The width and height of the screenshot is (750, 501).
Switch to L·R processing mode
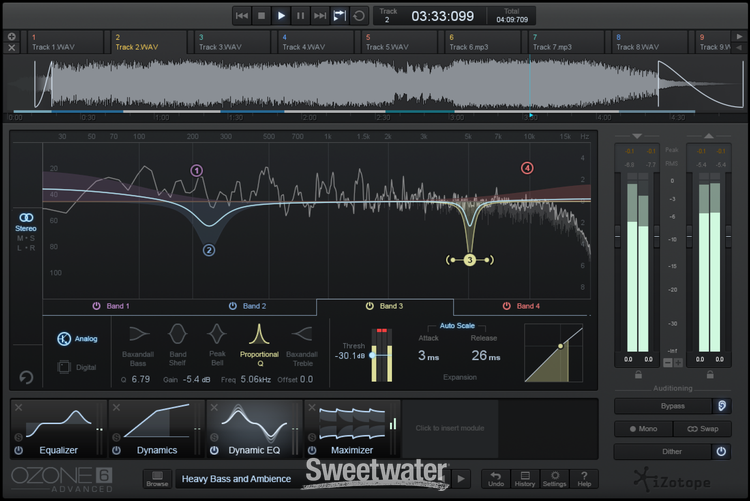tap(26, 248)
